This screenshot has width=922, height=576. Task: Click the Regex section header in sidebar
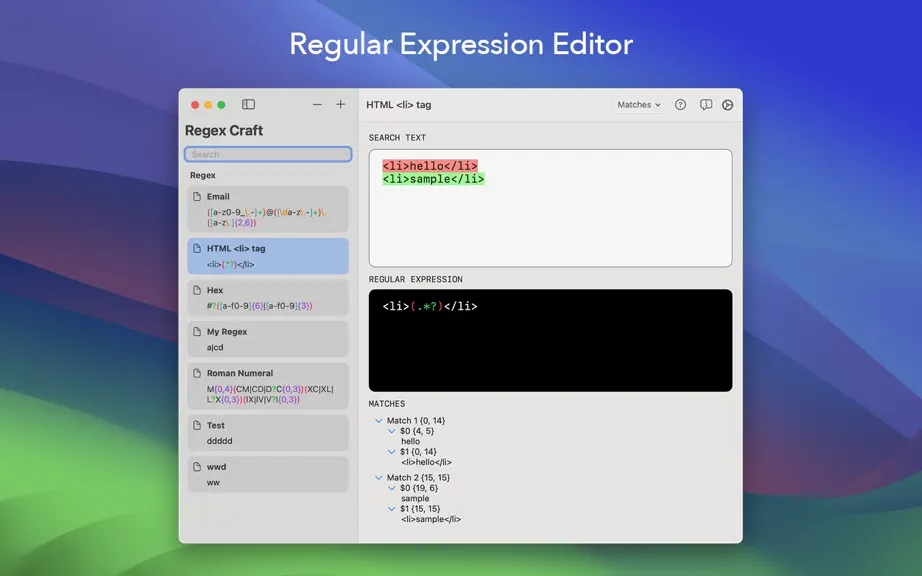(x=203, y=175)
